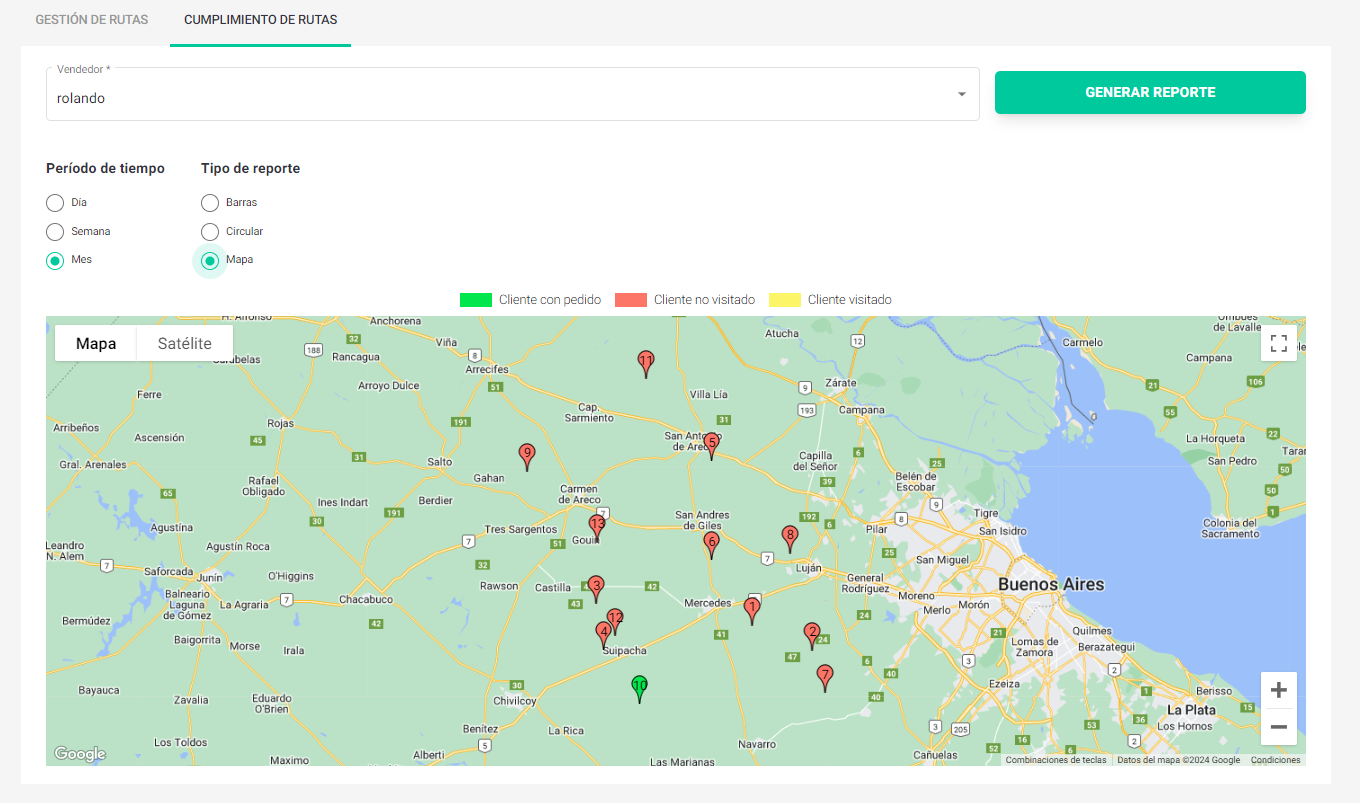
Task: Open map Condiciones link
Action: tap(1276, 760)
